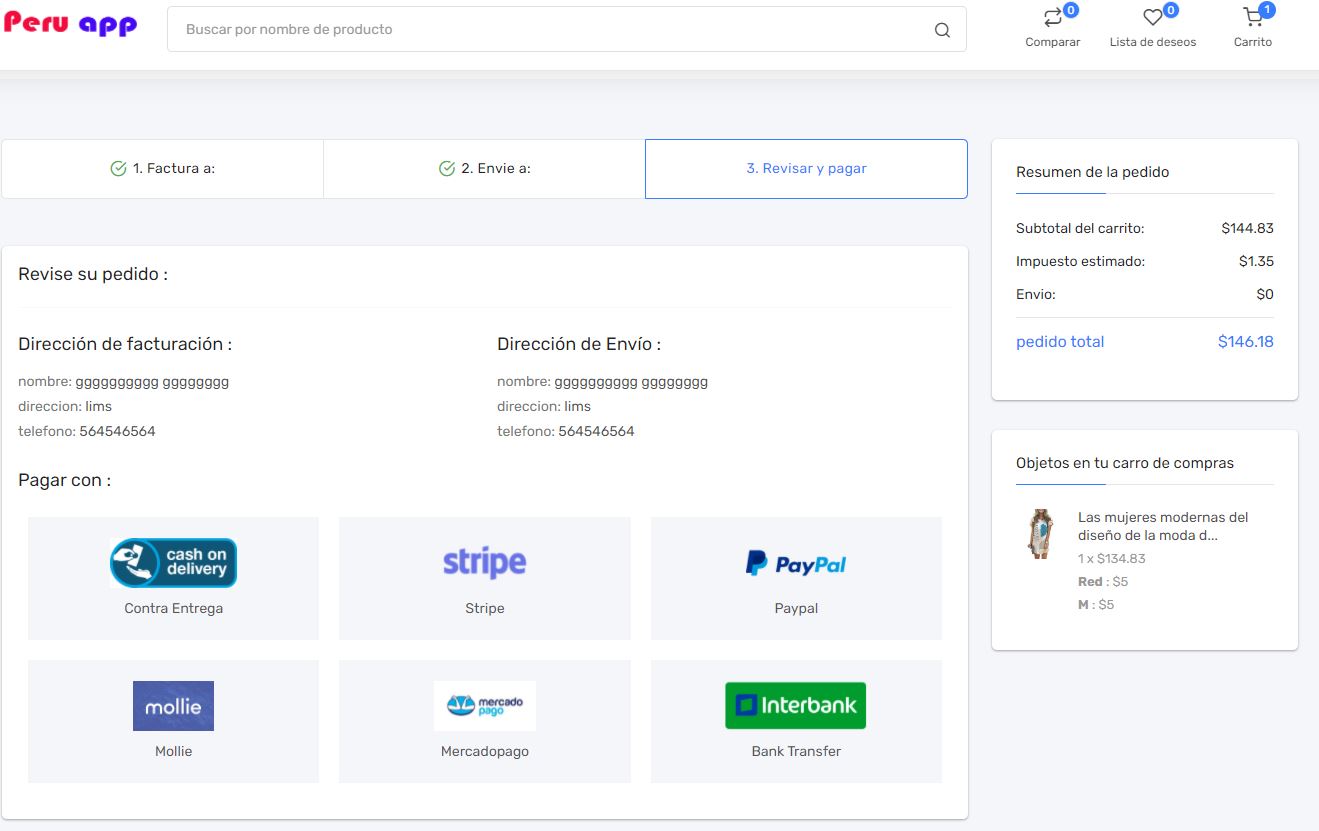Image resolution: width=1319 pixels, height=831 pixels.
Task: Choose the Stripe payment label
Action: pos(485,608)
